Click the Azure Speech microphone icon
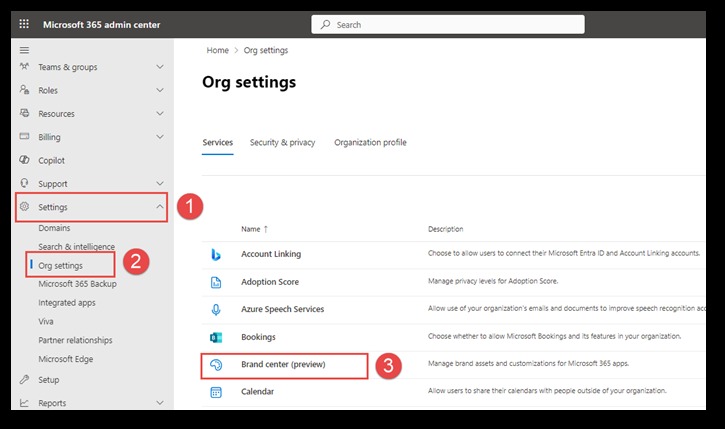Screen dimensions: 725x429 pyautogui.click(x=216, y=309)
